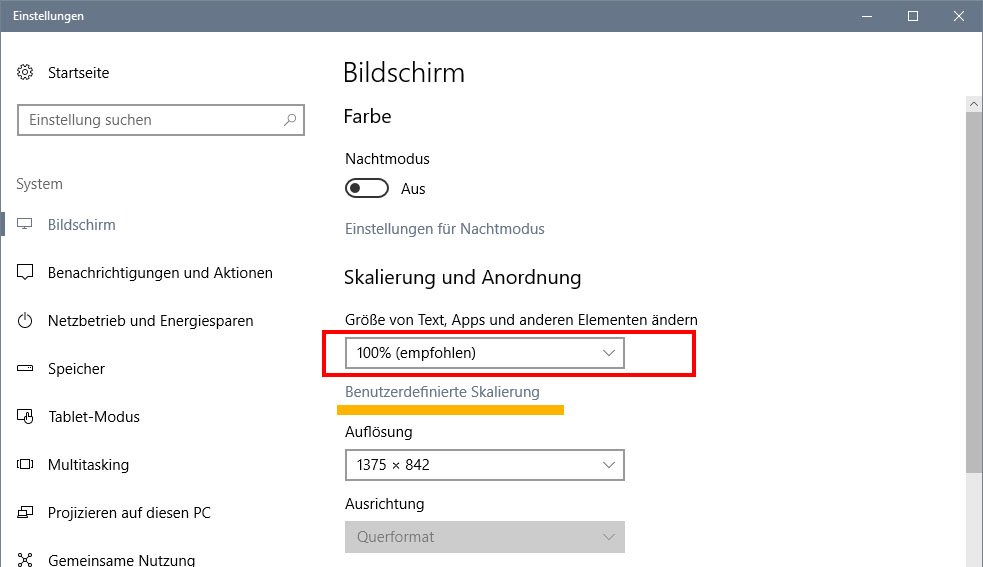Click the Tablet-Modus icon
The image size is (983, 567).
(26, 417)
